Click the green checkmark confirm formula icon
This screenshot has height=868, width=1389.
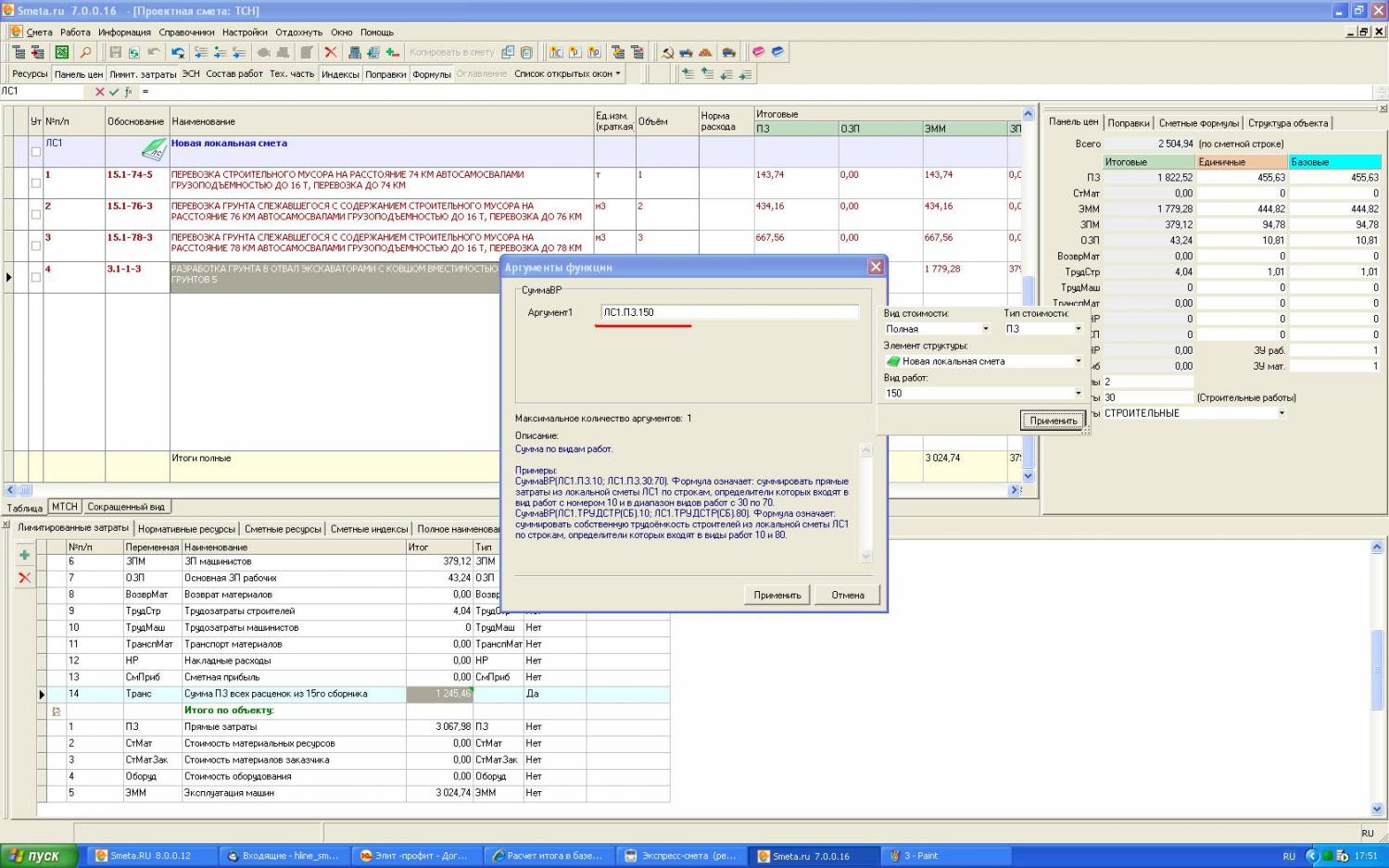pos(114,92)
